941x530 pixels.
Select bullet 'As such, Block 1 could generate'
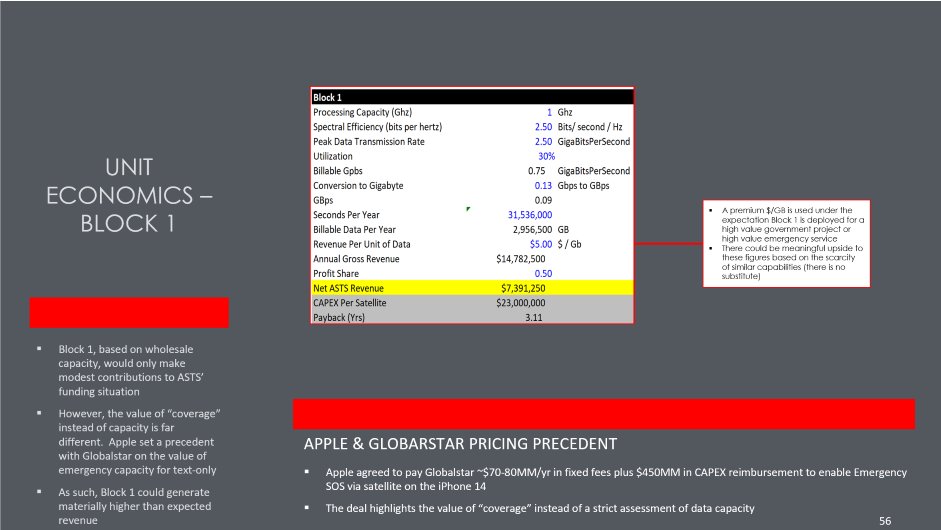(134, 506)
